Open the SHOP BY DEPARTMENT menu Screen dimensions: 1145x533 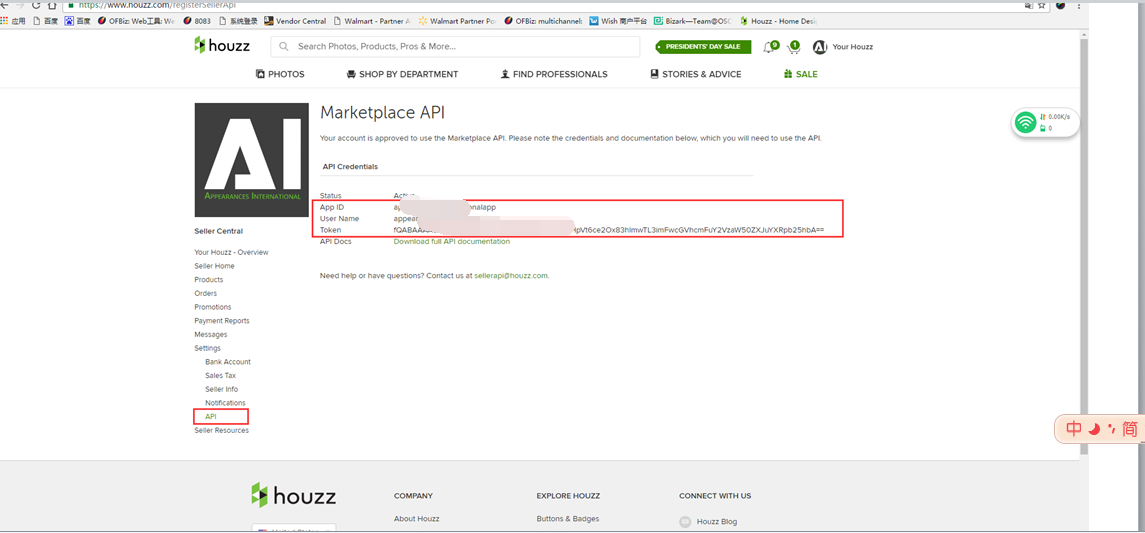tap(402, 74)
